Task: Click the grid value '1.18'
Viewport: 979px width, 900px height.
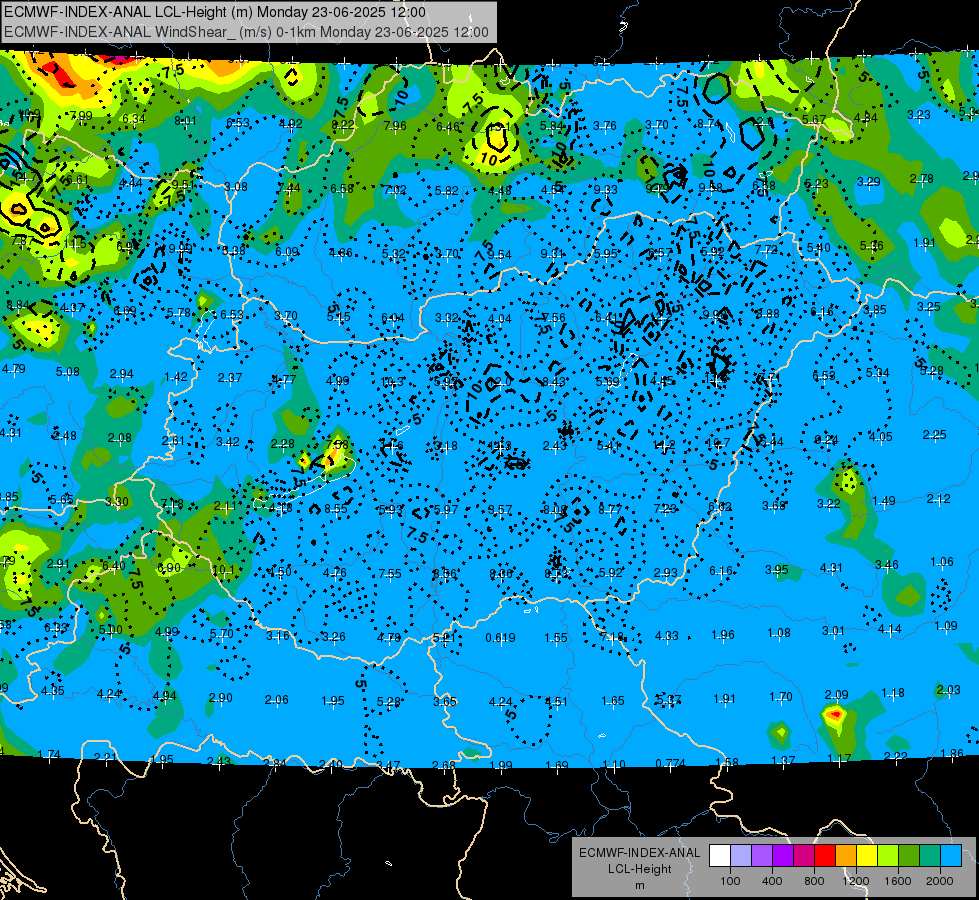Action: coord(893,692)
